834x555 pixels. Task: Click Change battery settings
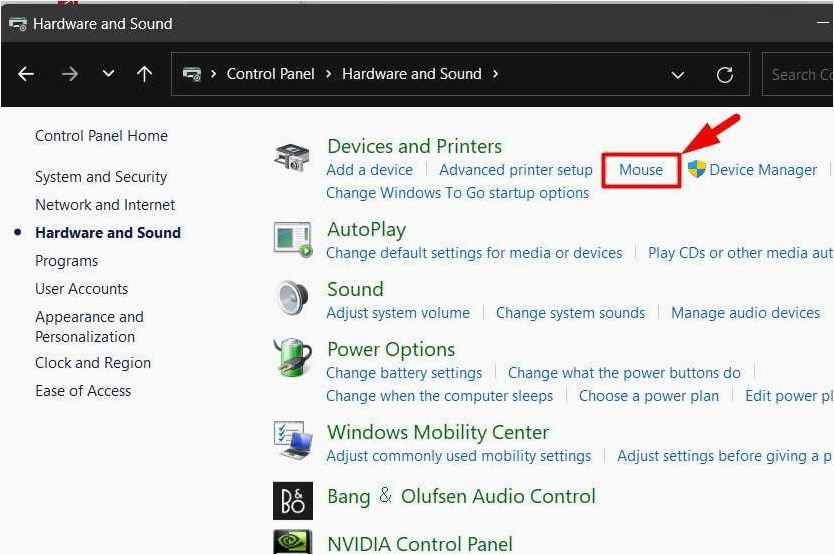404,373
